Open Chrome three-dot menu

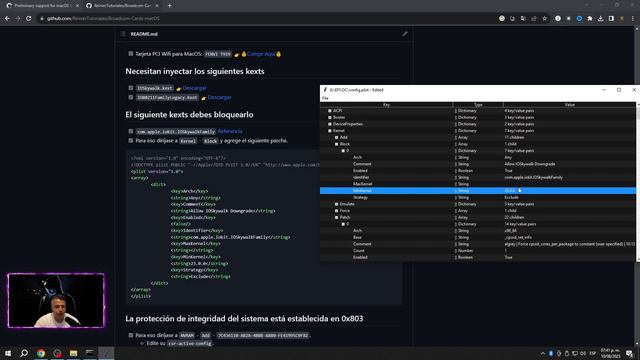coord(633,18)
